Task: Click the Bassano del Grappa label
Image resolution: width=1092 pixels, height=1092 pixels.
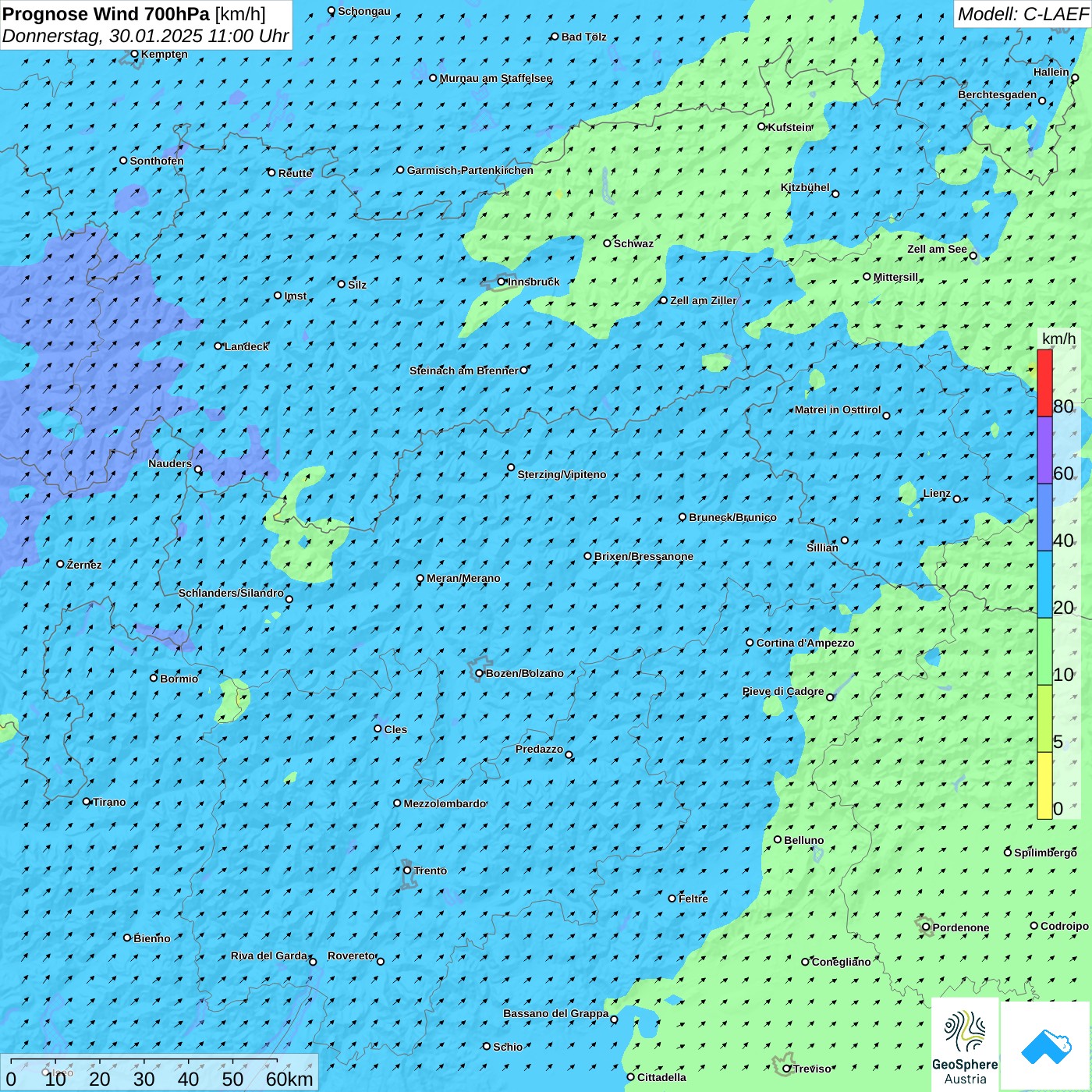Action: (x=555, y=1013)
